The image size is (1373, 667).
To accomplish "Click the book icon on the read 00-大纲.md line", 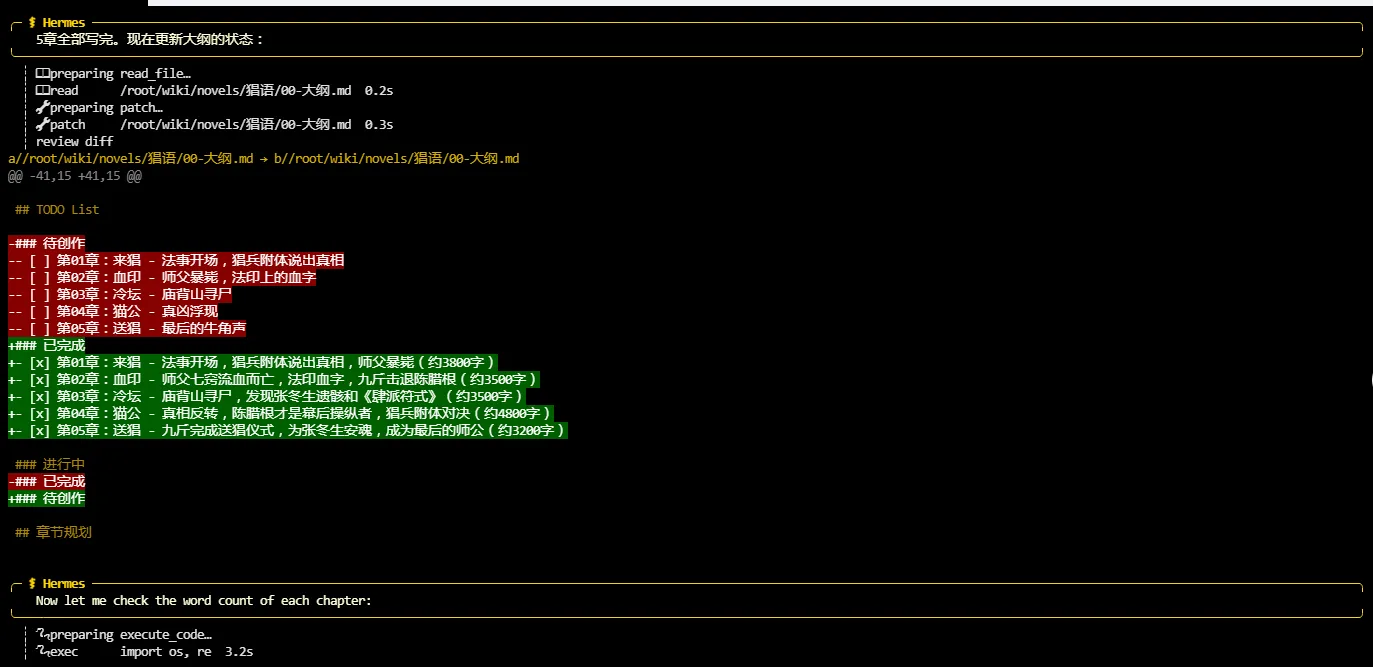I will [x=42, y=90].
